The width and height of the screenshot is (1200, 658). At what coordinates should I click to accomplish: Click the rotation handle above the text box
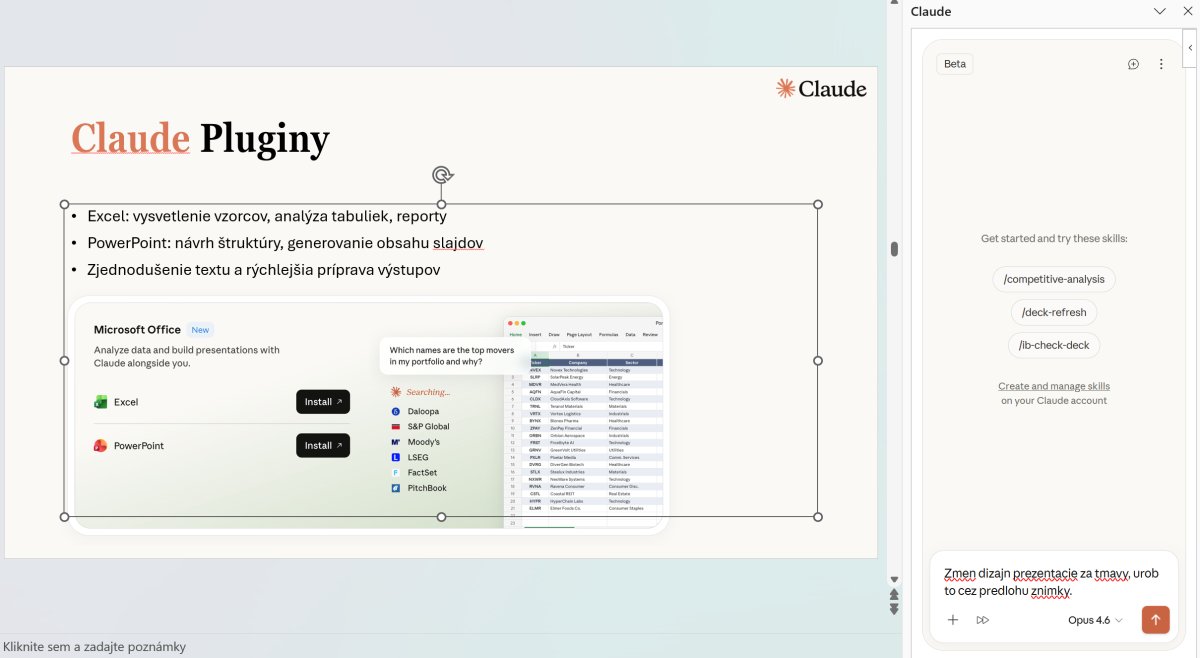point(442,176)
